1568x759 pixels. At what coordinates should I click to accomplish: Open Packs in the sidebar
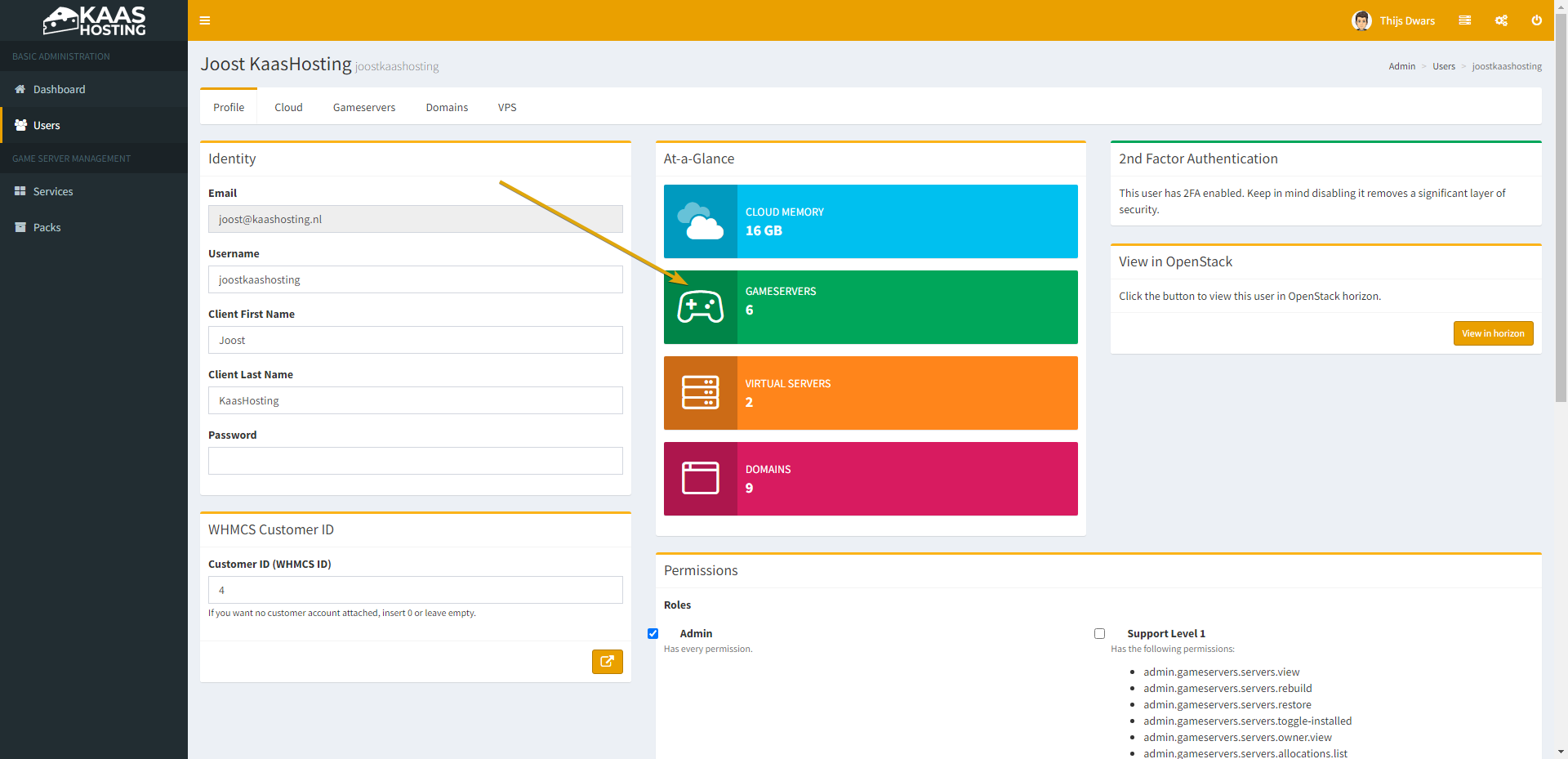coord(47,227)
